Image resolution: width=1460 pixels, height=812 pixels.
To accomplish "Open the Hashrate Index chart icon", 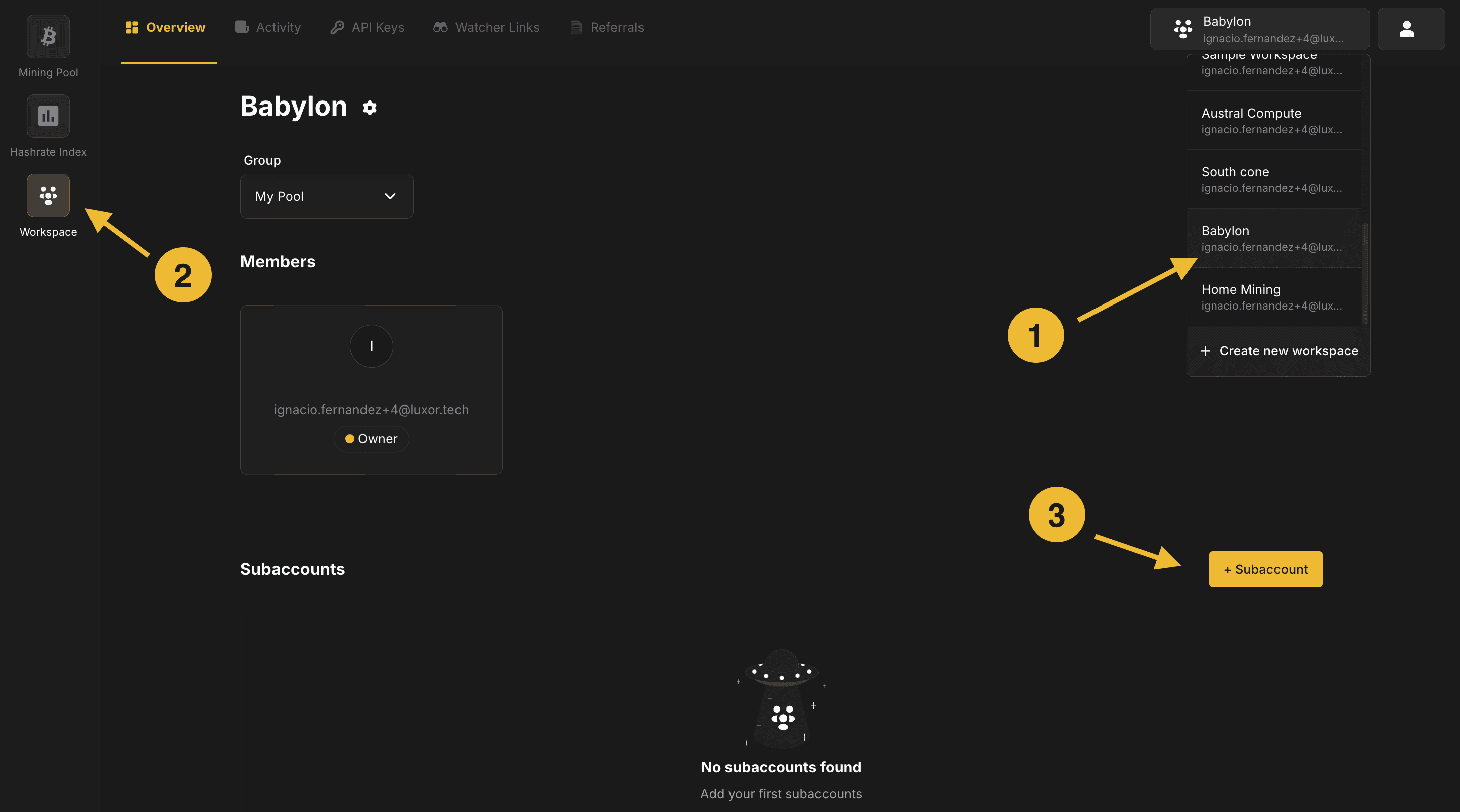I will click(x=48, y=116).
